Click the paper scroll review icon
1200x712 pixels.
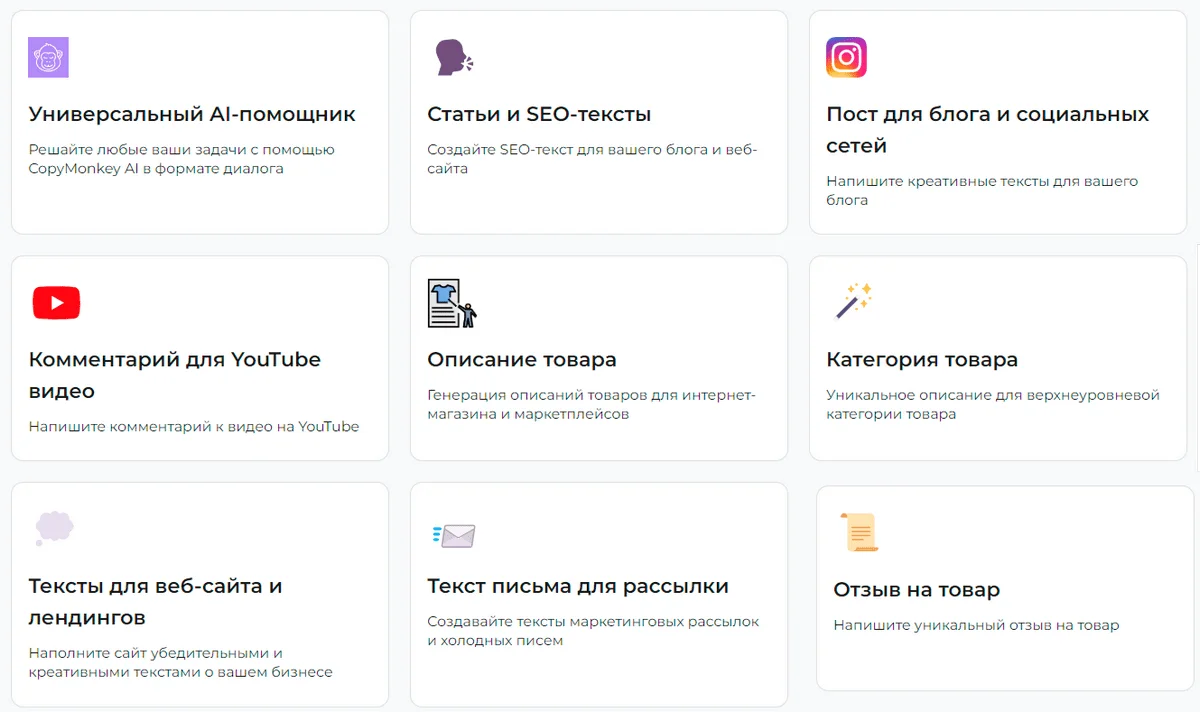click(x=859, y=532)
